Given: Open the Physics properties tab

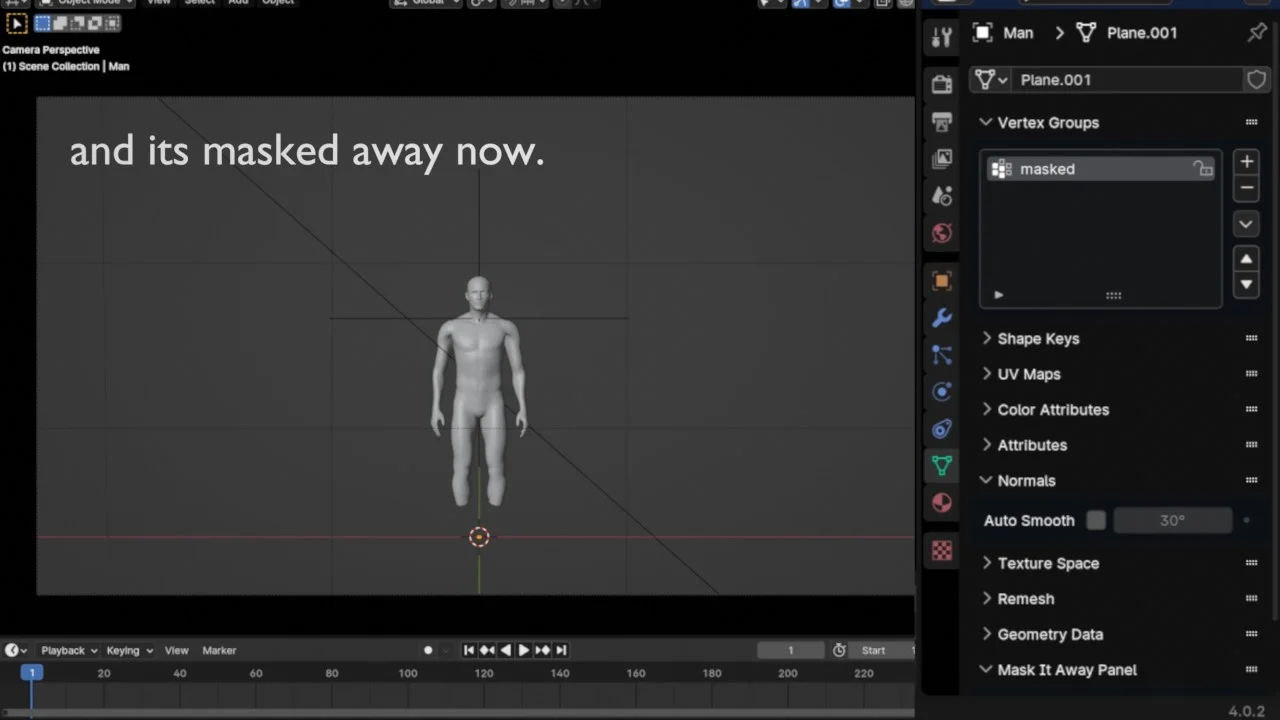Looking at the screenshot, I should [941, 391].
